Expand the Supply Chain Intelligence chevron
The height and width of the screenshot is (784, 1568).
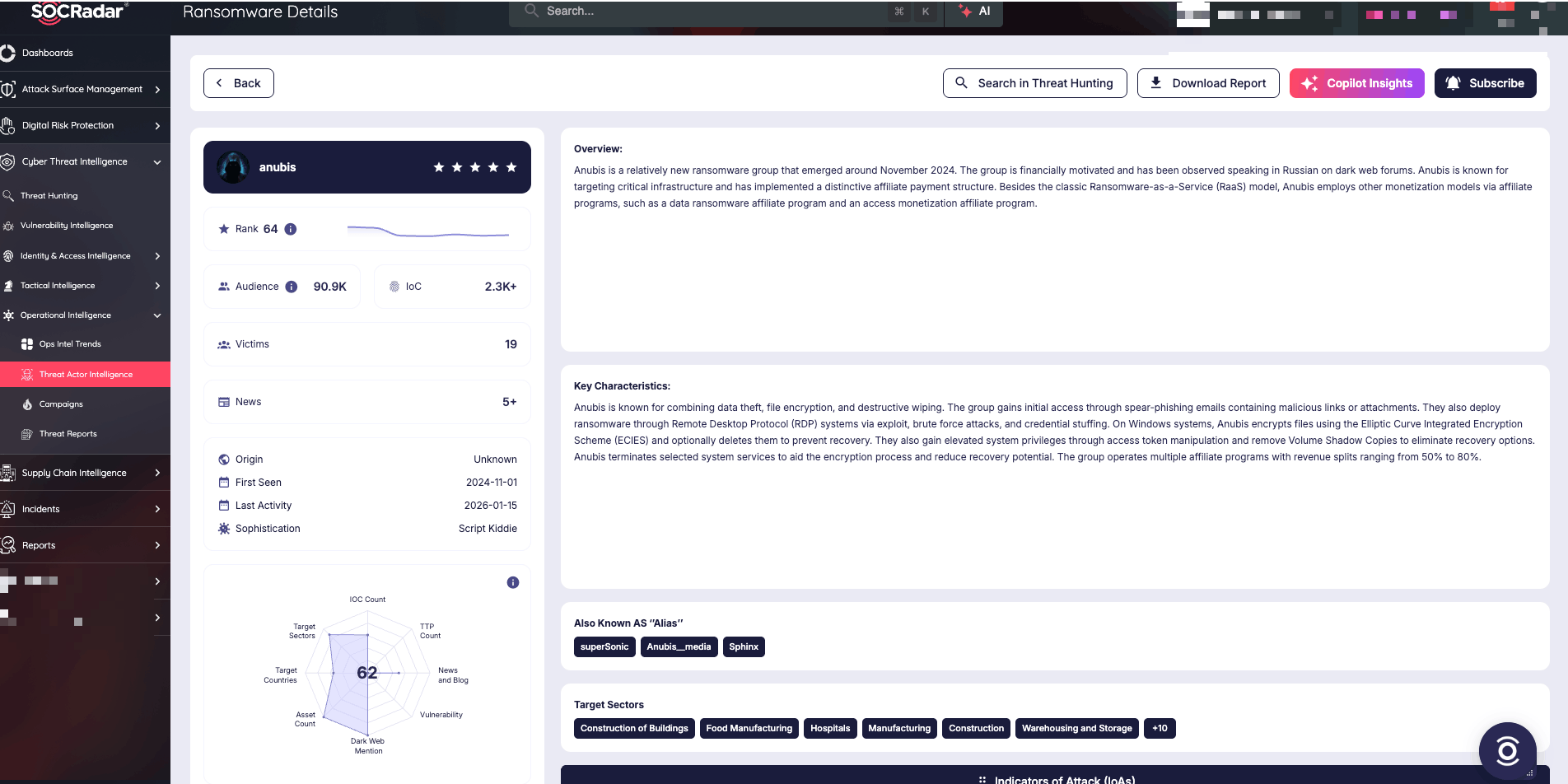(157, 473)
